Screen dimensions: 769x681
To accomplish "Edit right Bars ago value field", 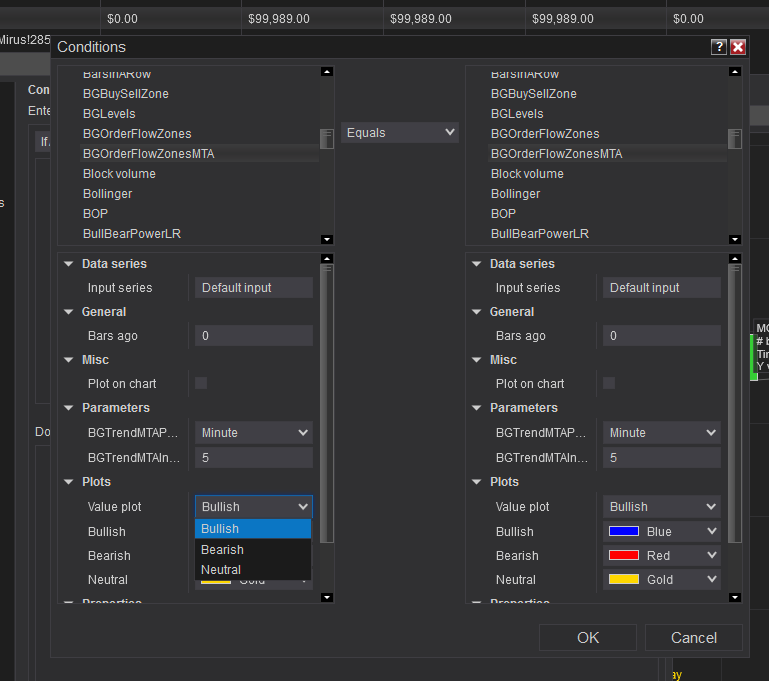I will (x=662, y=336).
